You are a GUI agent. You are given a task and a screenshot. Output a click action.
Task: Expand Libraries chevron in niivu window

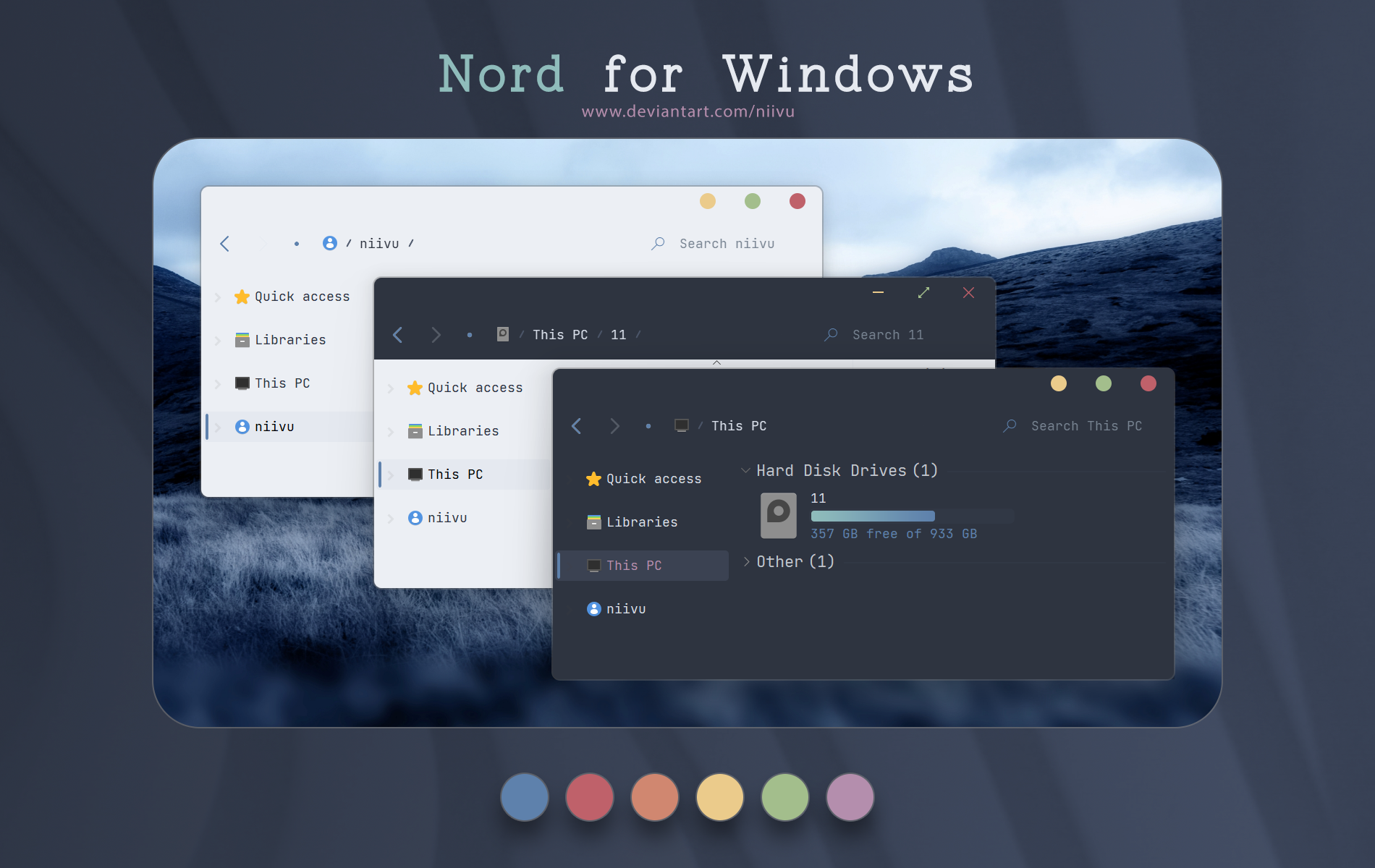pyautogui.click(x=218, y=340)
